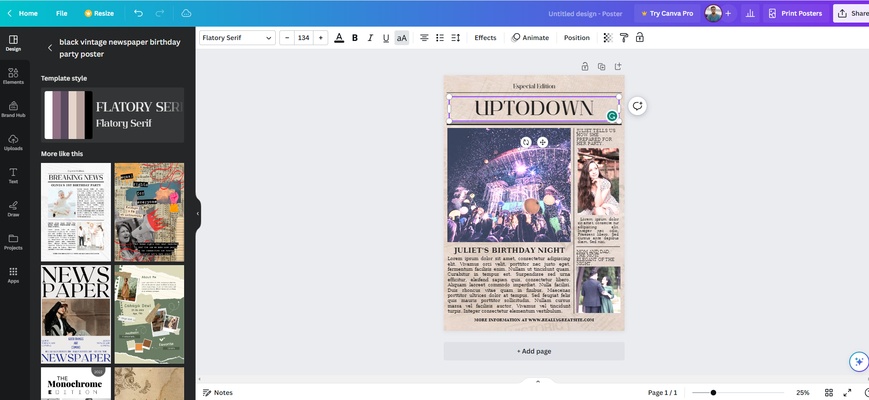
Task: Toggle uppercase aA formatting
Action: (x=402, y=38)
